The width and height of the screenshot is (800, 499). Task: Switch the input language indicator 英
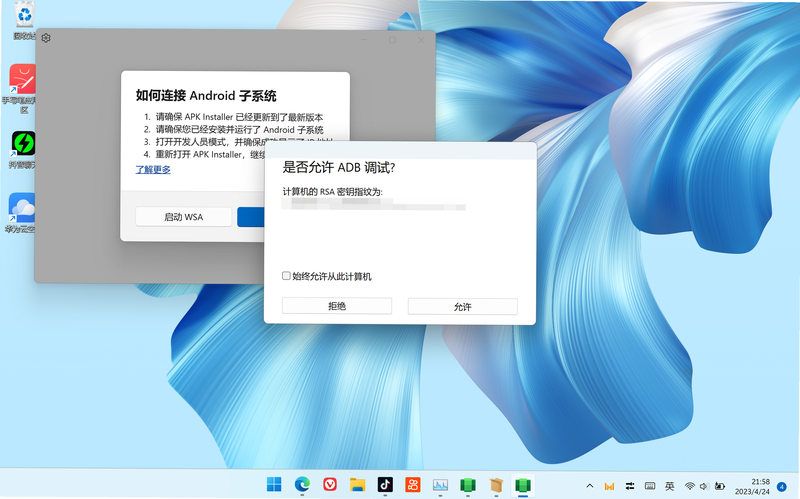pos(670,486)
